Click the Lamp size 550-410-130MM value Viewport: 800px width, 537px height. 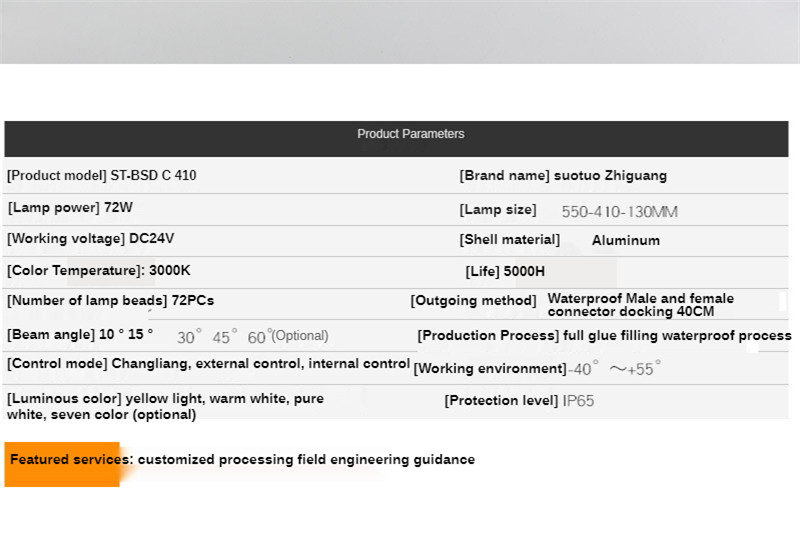pyautogui.click(x=619, y=212)
